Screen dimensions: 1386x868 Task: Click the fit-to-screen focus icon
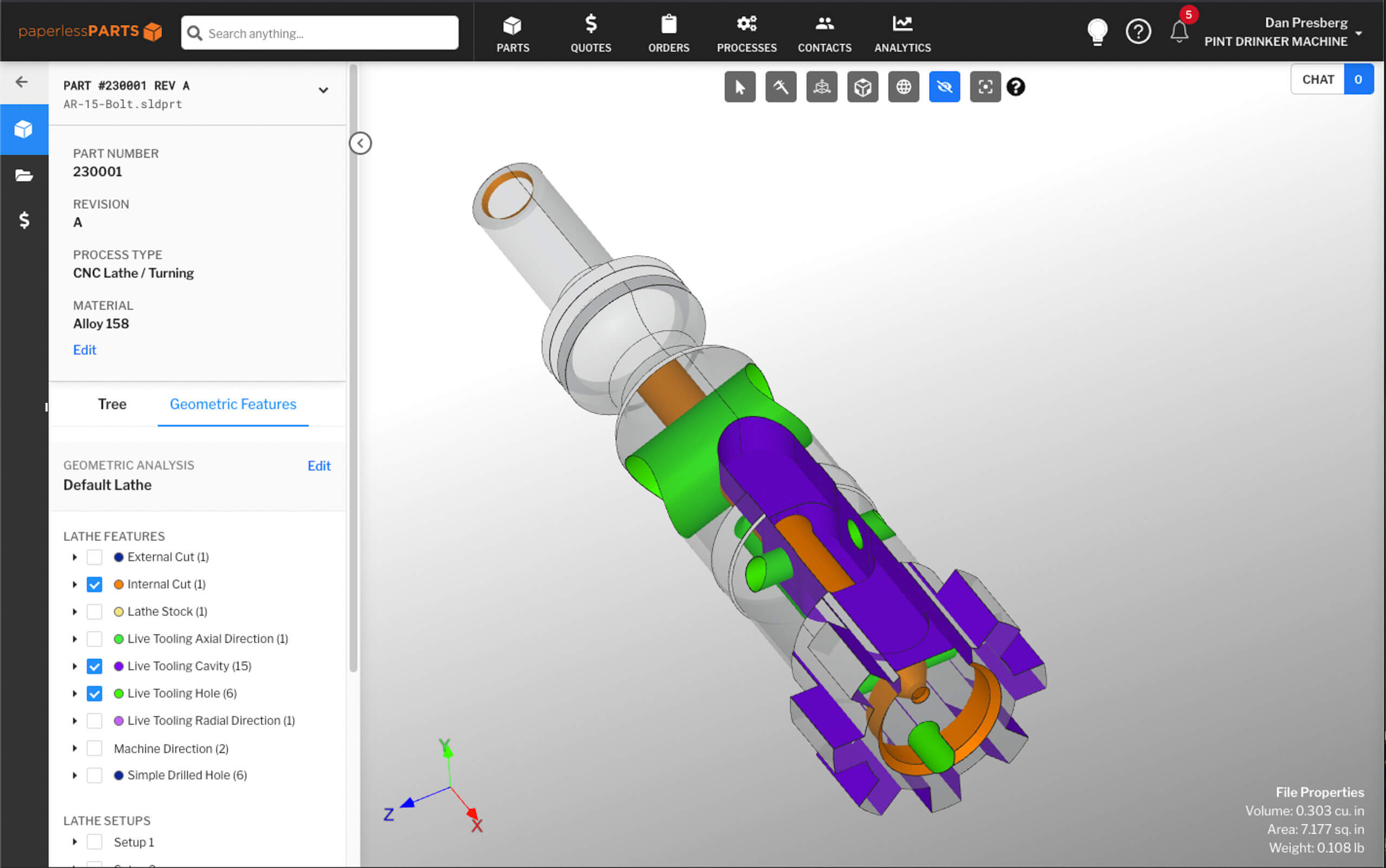click(x=985, y=87)
